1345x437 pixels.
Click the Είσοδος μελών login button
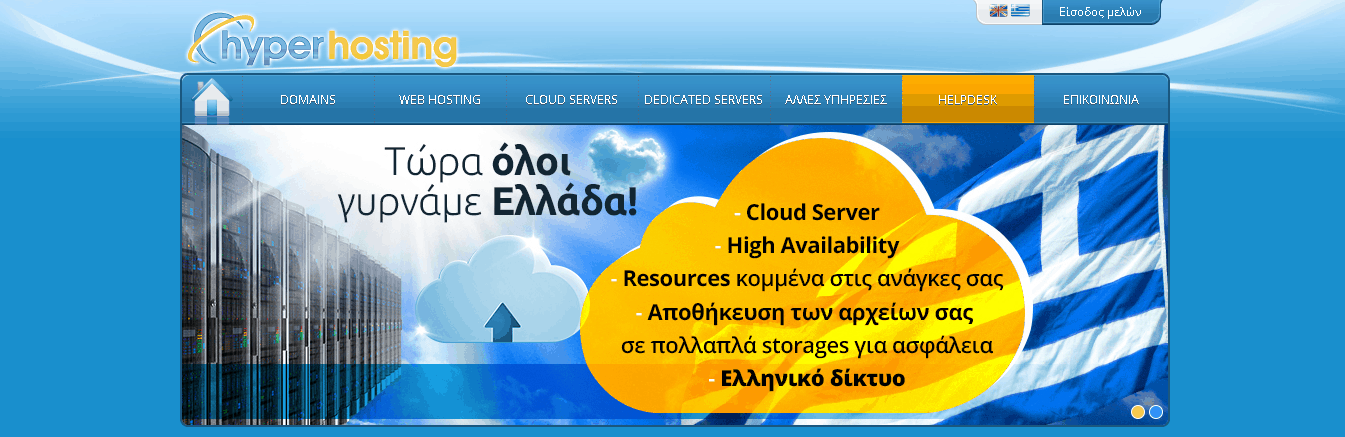click(x=1101, y=12)
